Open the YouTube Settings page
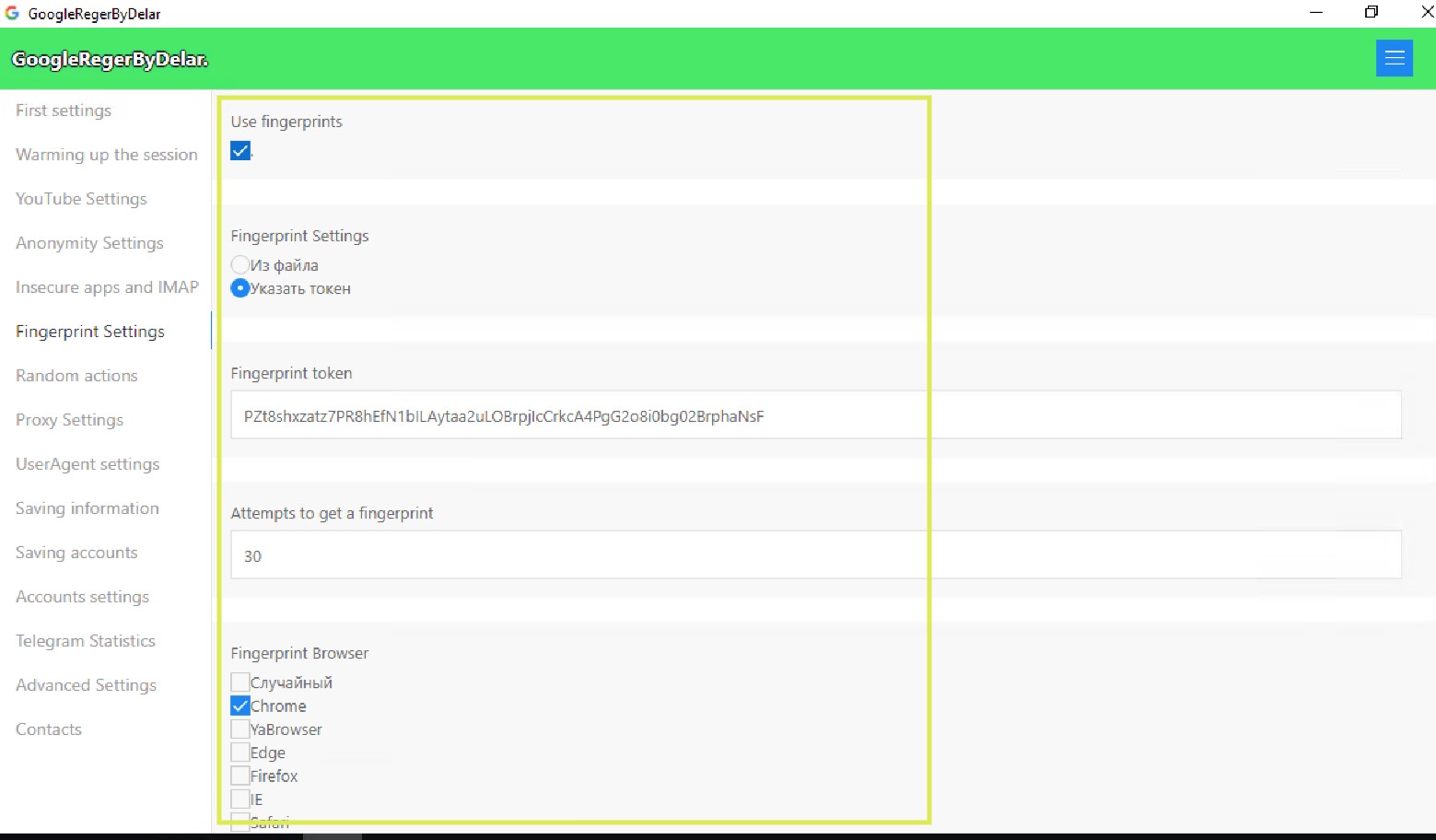Screen dimensions: 1436x840 point(81,199)
